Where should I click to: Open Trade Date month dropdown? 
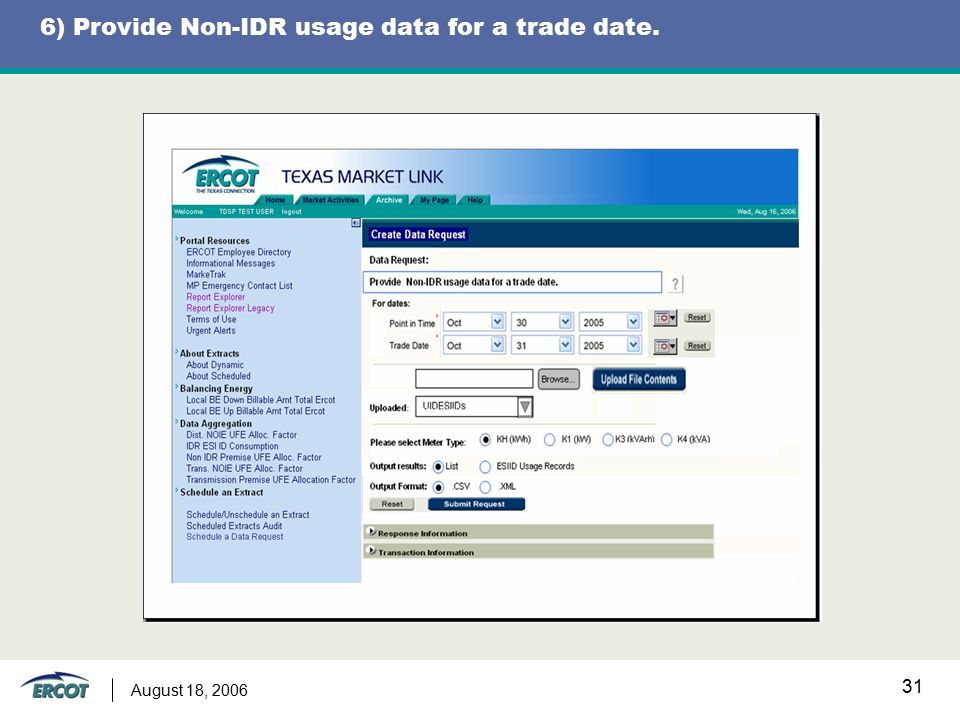pyautogui.click(x=498, y=345)
